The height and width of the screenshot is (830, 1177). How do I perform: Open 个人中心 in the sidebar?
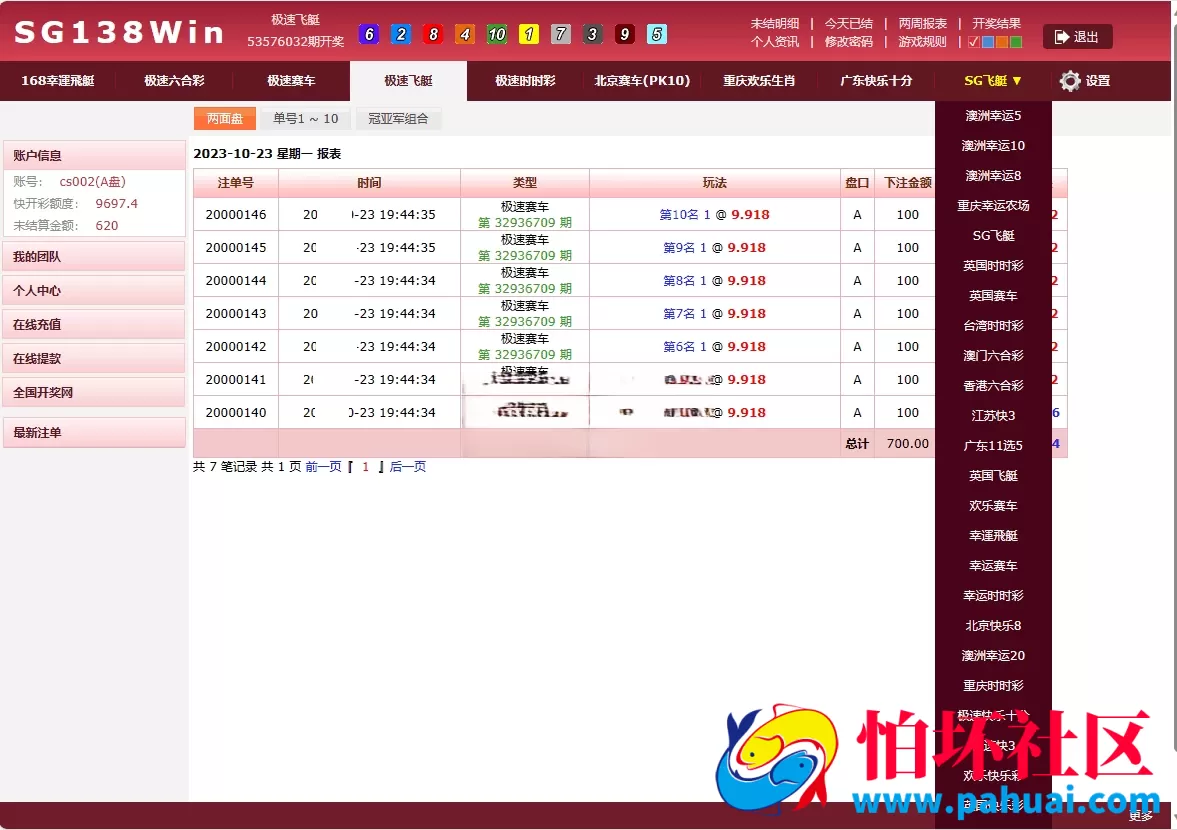click(95, 290)
